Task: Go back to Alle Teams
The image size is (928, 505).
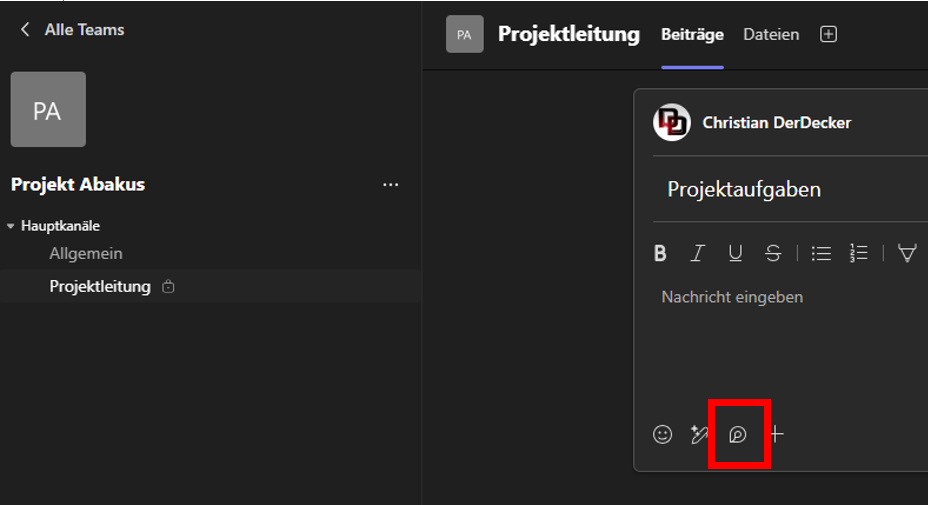Action: point(72,30)
